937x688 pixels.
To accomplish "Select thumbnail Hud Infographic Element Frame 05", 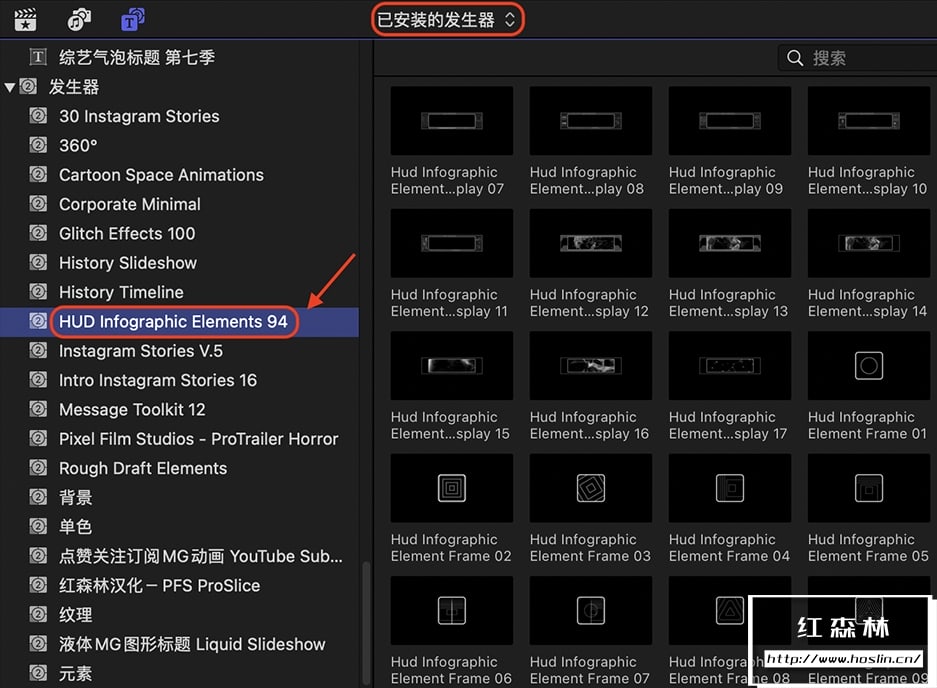I will pyautogui.click(x=869, y=488).
